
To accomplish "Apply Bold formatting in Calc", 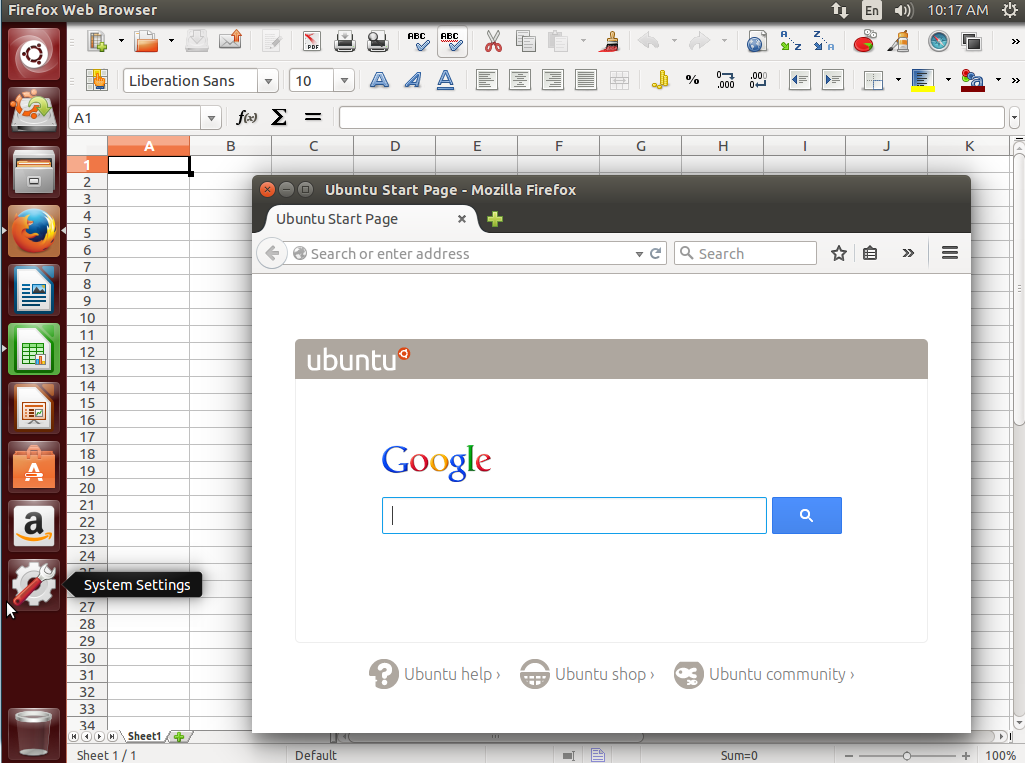I will pyautogui.click(x=379, y=80).
